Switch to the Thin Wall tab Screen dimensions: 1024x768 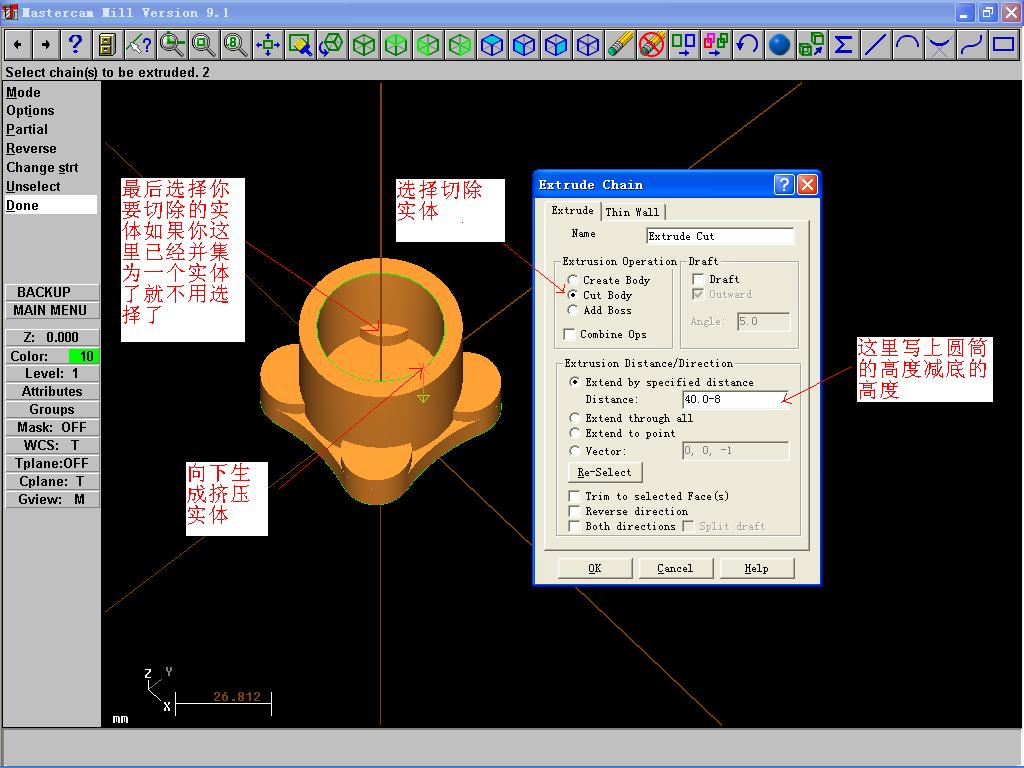632,212
